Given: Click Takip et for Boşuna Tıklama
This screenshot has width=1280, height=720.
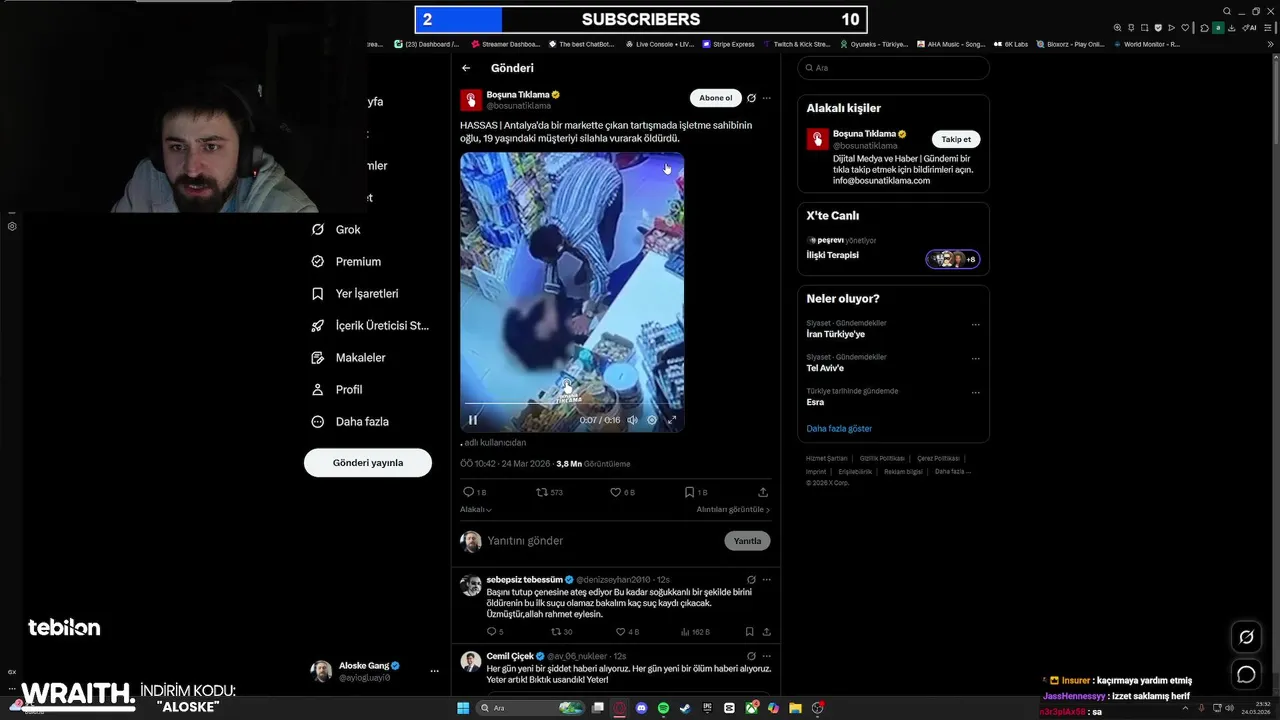Looking at the screenshot, I should tap(956, 140).
